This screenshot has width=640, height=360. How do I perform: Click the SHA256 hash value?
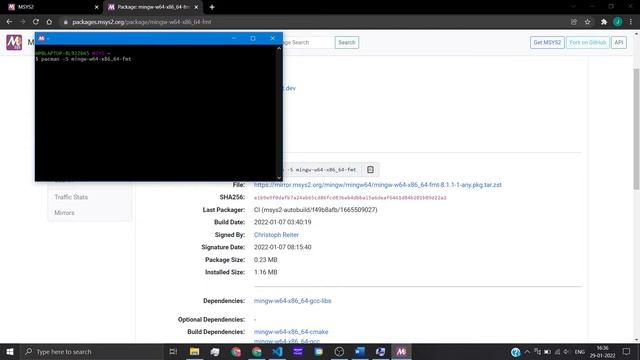[350, 198]
